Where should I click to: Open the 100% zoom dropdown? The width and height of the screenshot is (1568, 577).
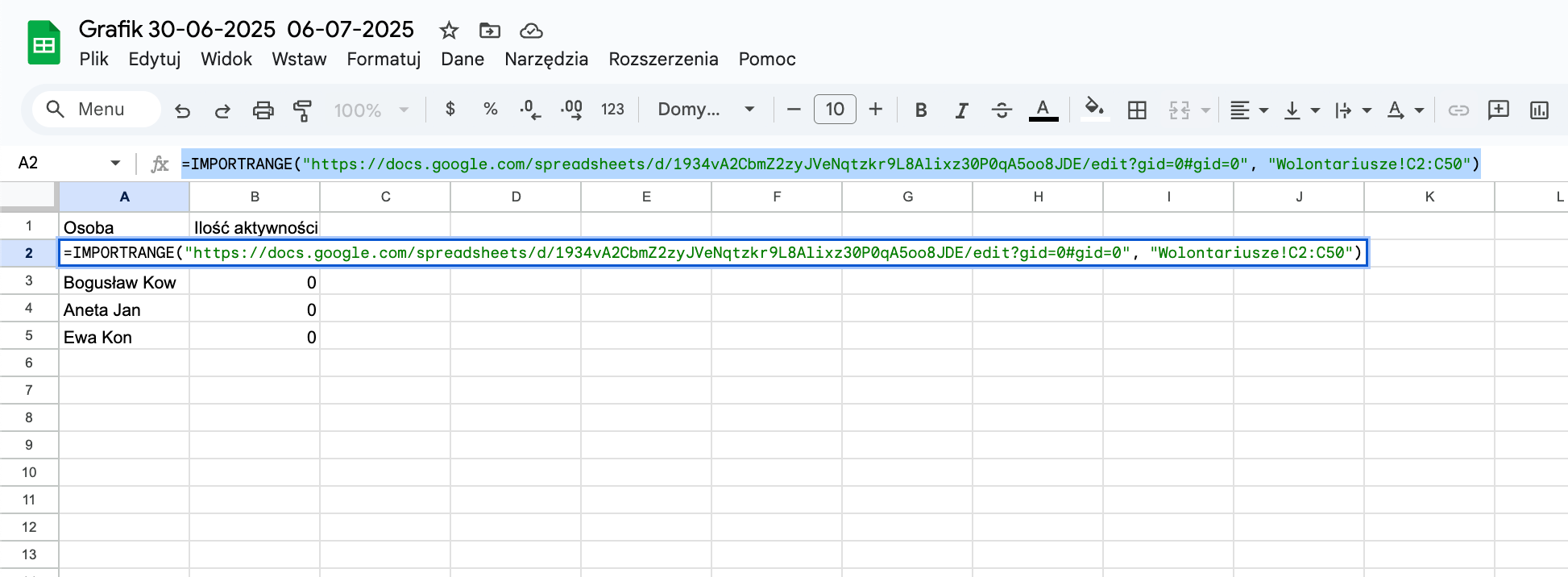pos(372,110)
